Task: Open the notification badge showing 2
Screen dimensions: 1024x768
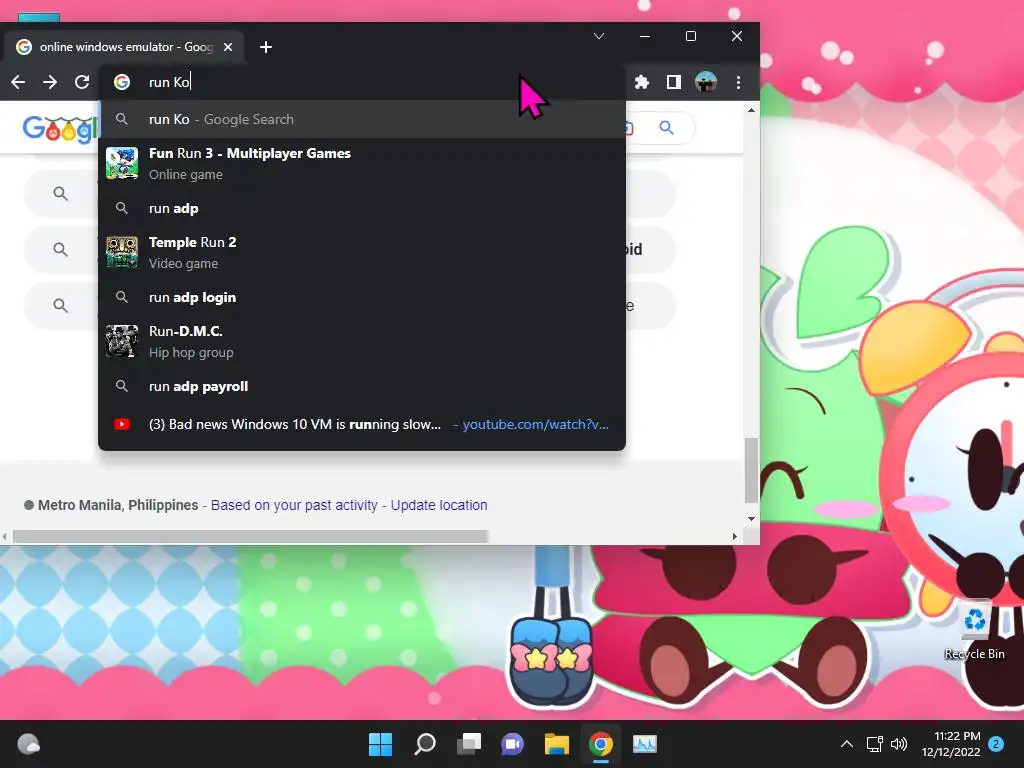Action: click(x=996, y=744)
